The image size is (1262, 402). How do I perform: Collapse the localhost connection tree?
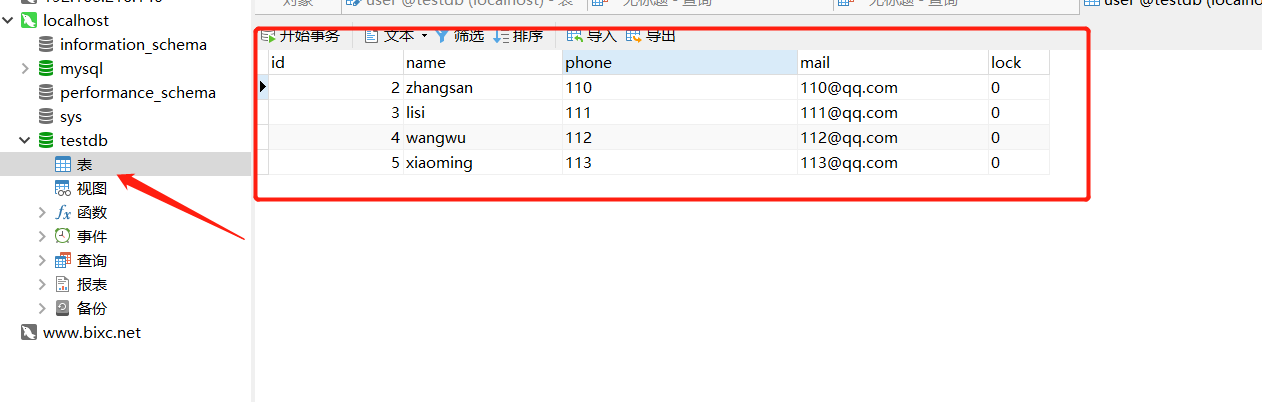point(9,20)
